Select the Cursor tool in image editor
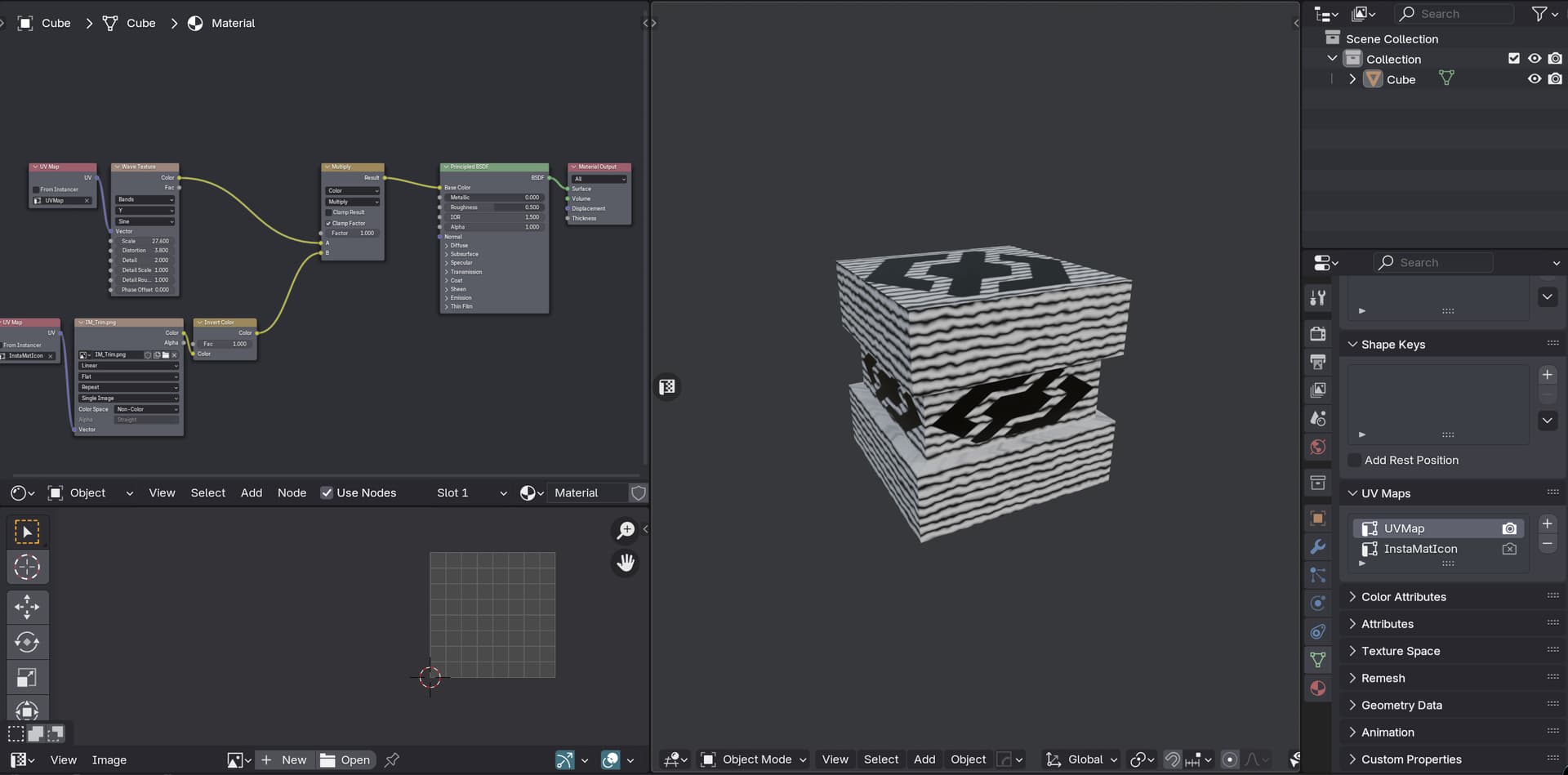The width and height of the screenshot is (1568, 775). click(x=27, y=567)
